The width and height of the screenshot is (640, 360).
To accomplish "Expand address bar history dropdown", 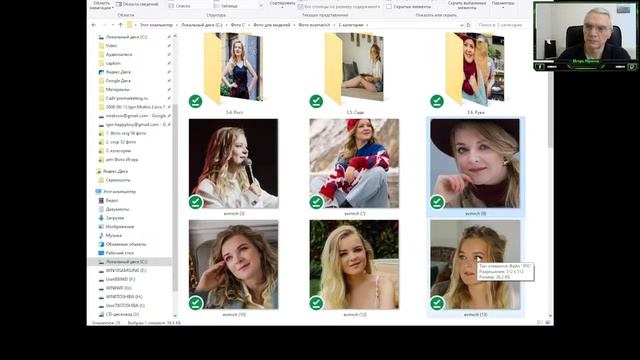I will point(462,25).
